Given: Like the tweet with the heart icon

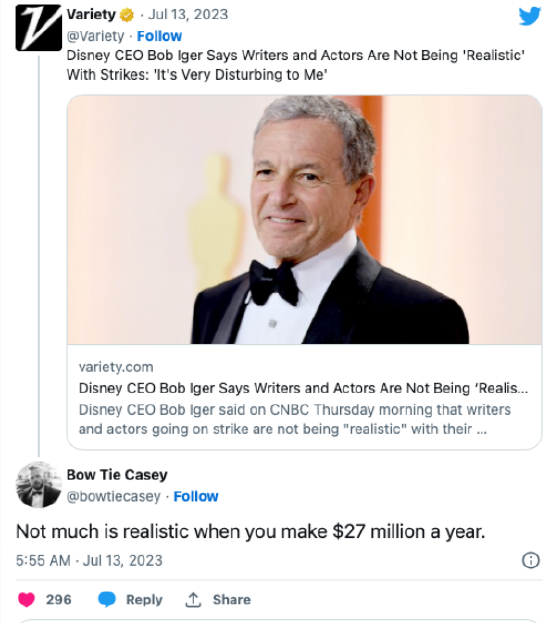Looking at the screenshot, I should [27, 599].
